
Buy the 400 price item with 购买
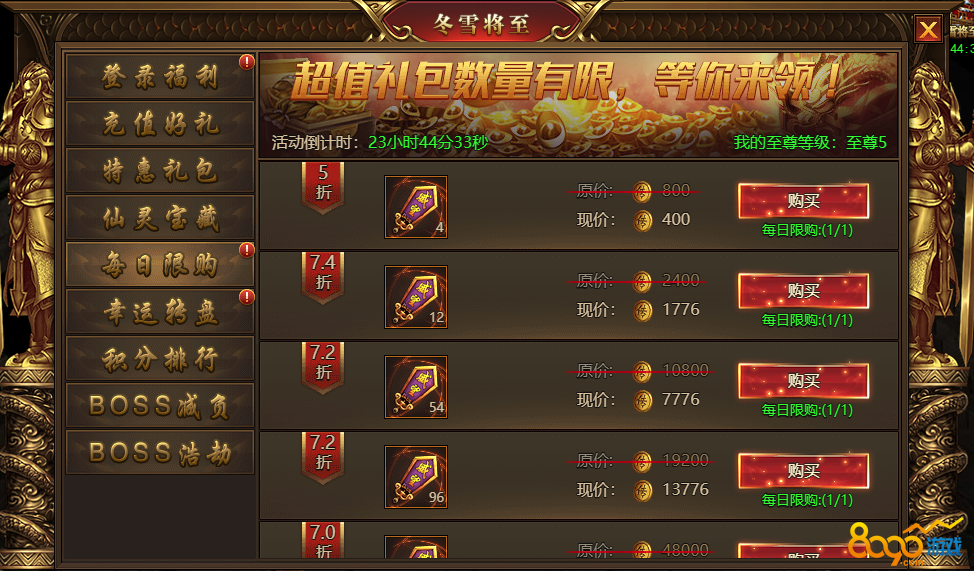[x=803, y=201]
